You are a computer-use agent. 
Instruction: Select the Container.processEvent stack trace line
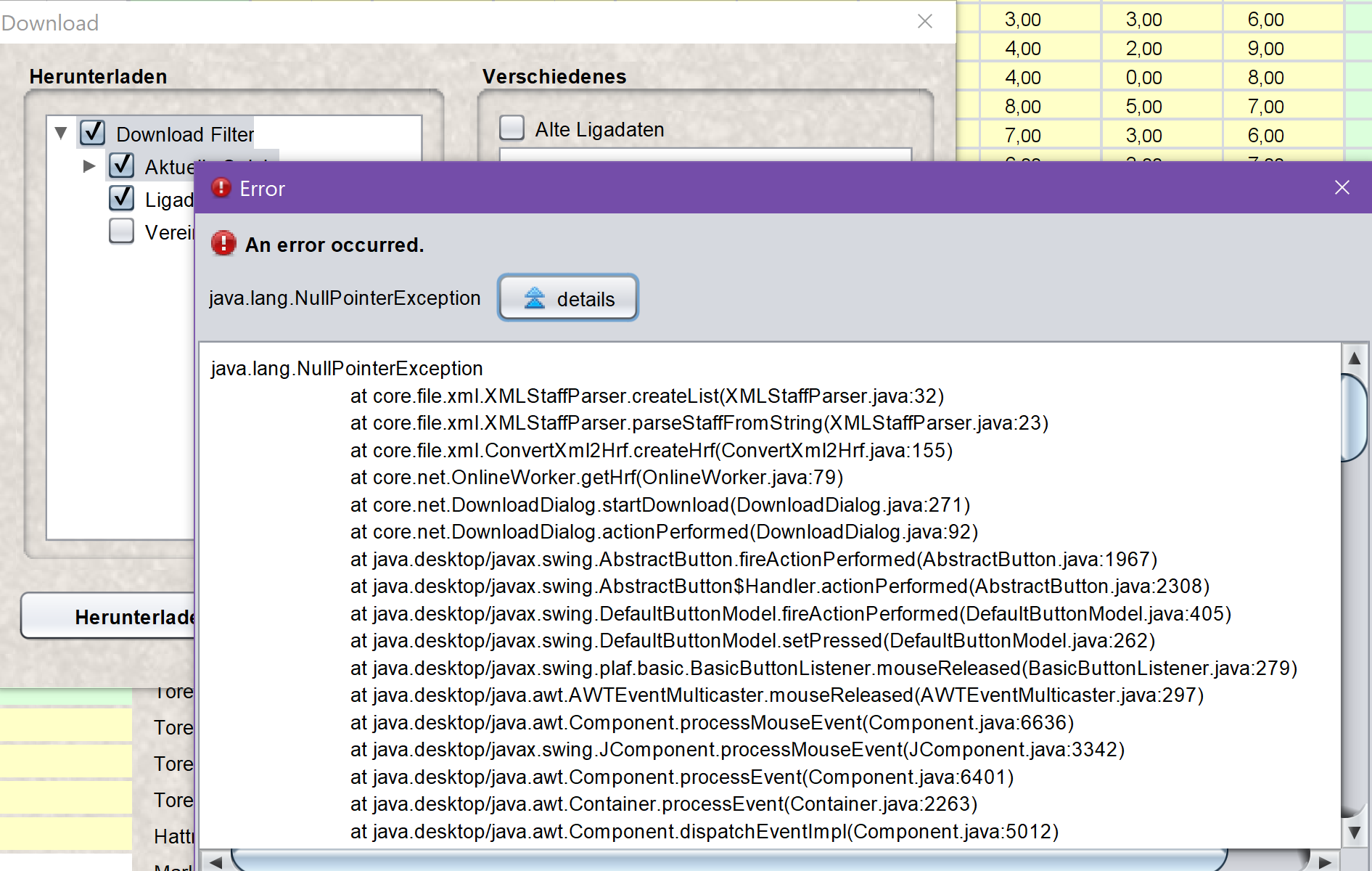tap(664, 804)
